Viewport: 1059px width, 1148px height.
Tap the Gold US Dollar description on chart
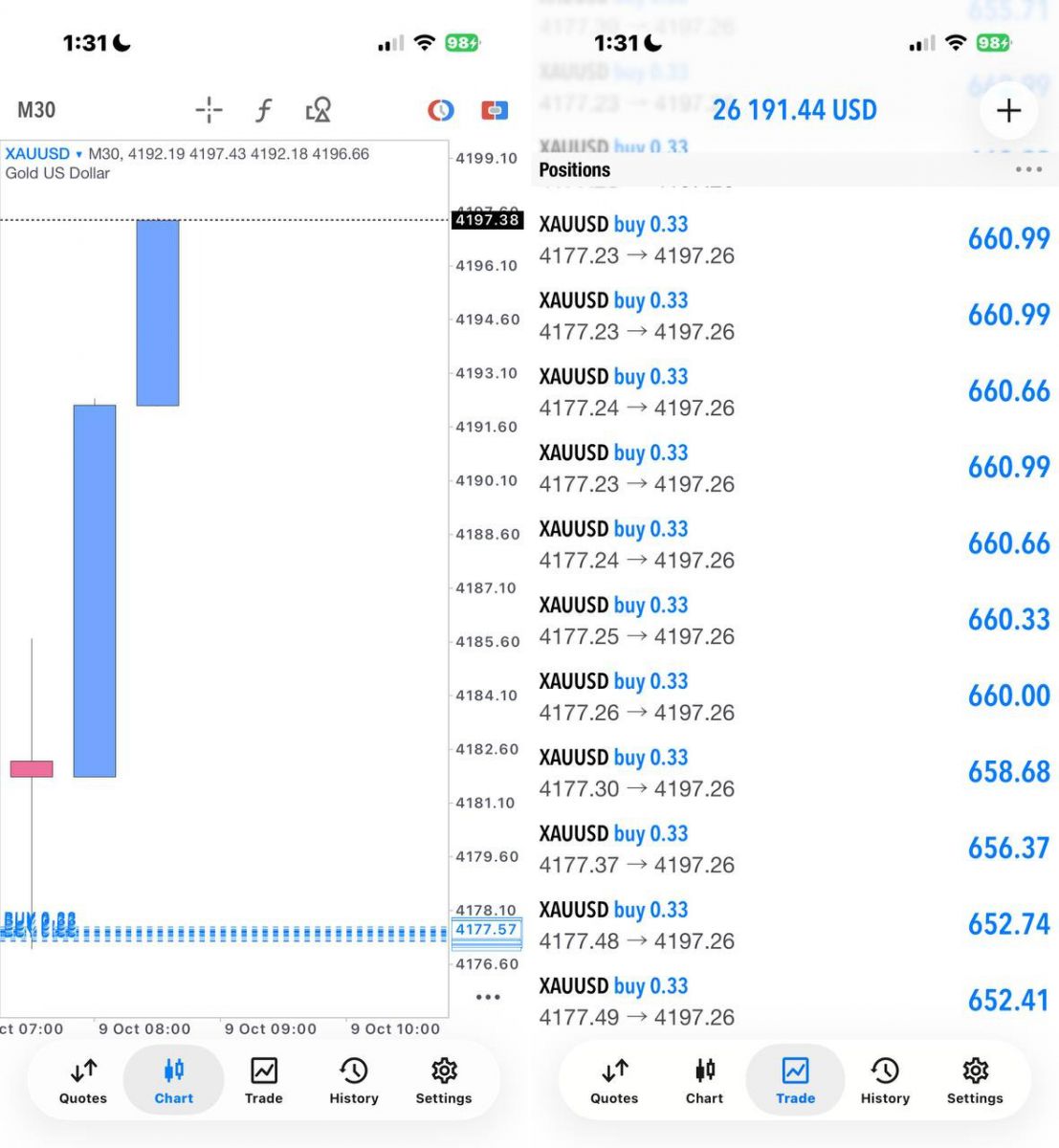(x=57, y=173)
